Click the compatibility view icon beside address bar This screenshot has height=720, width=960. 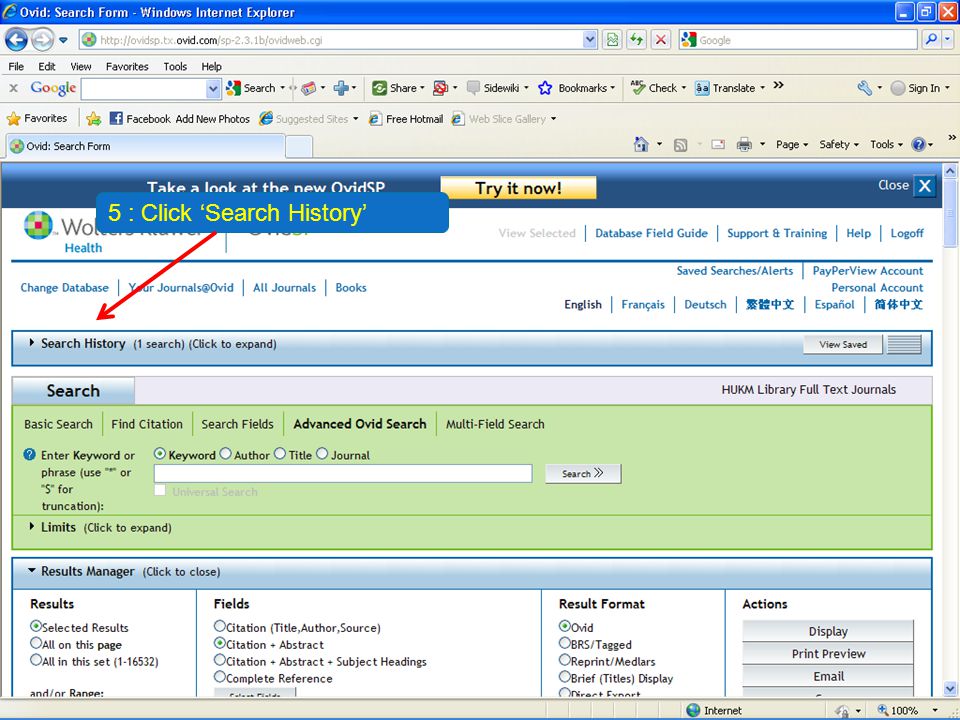pyautogui.click(x=612, y=40)
